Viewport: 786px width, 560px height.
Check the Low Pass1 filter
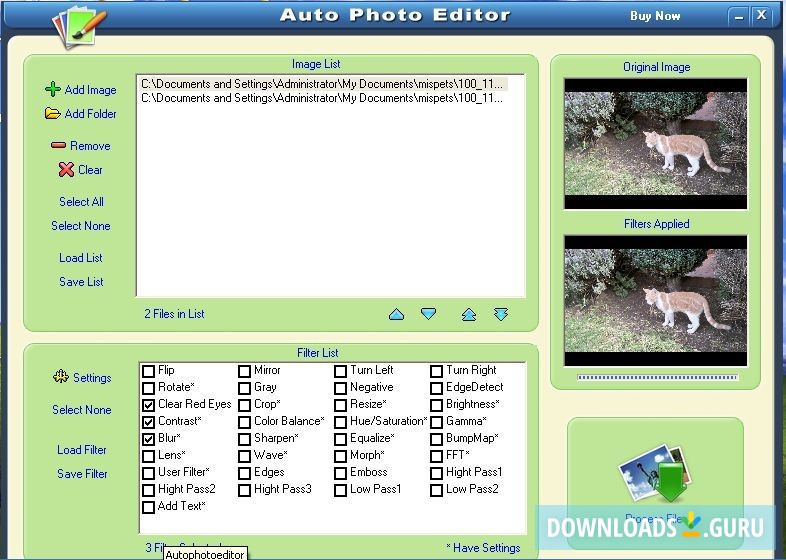pyautogui.click(x=340, y=490)
